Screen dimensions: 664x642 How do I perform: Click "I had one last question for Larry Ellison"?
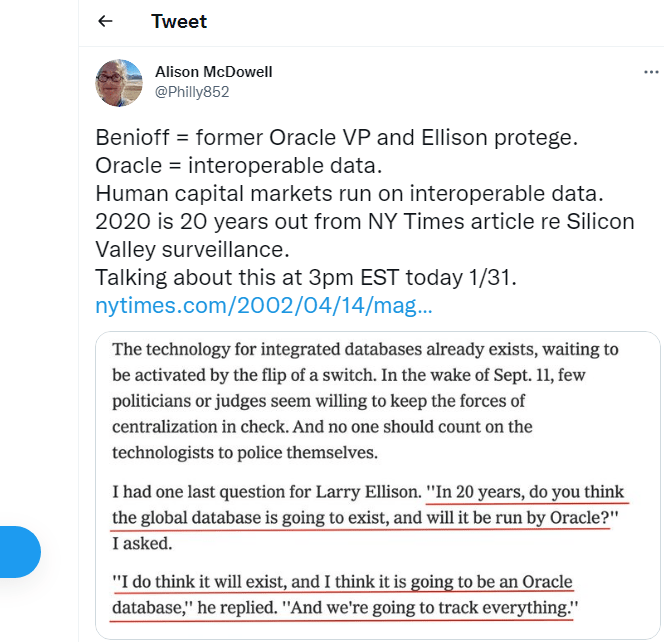[265, 493]
